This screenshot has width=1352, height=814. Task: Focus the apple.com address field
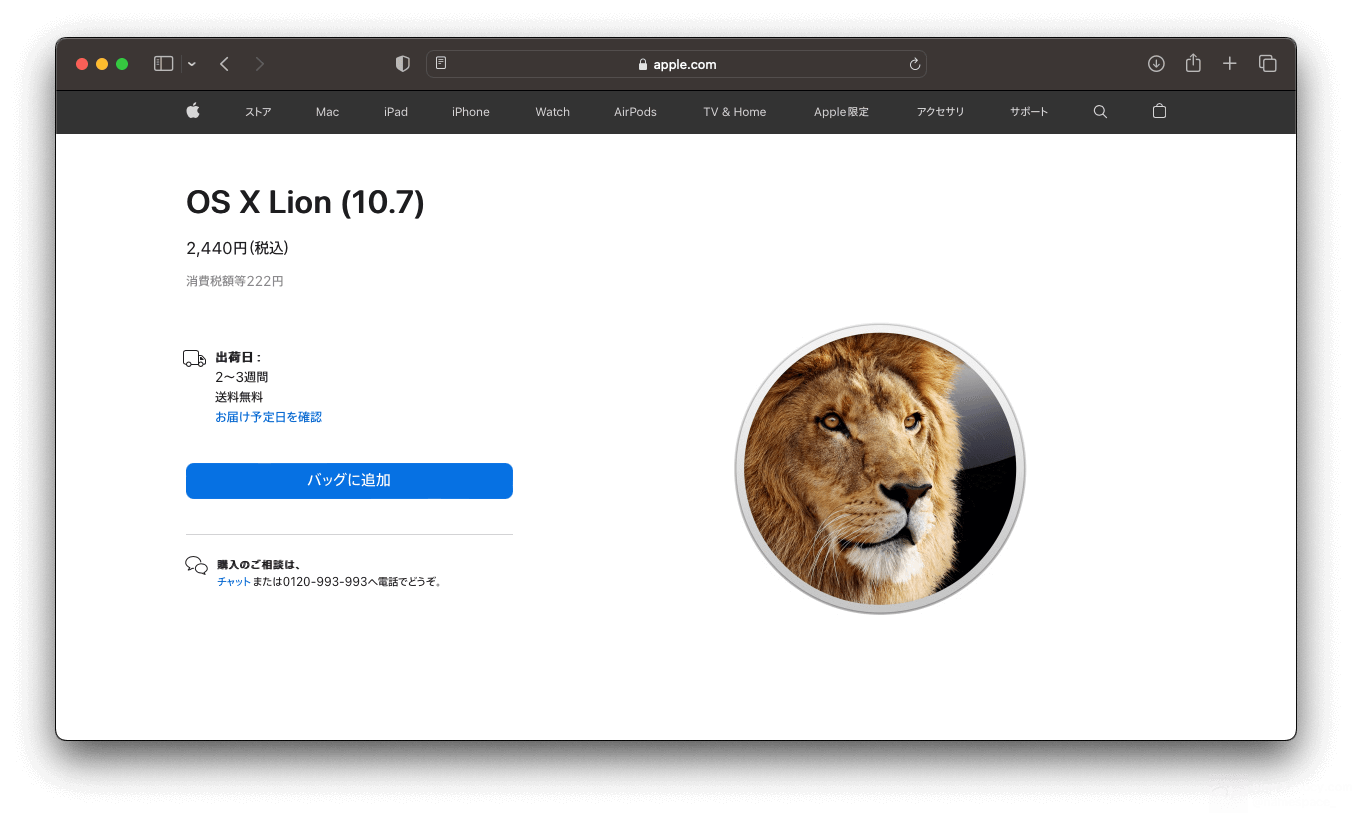[x=676, y=64]
